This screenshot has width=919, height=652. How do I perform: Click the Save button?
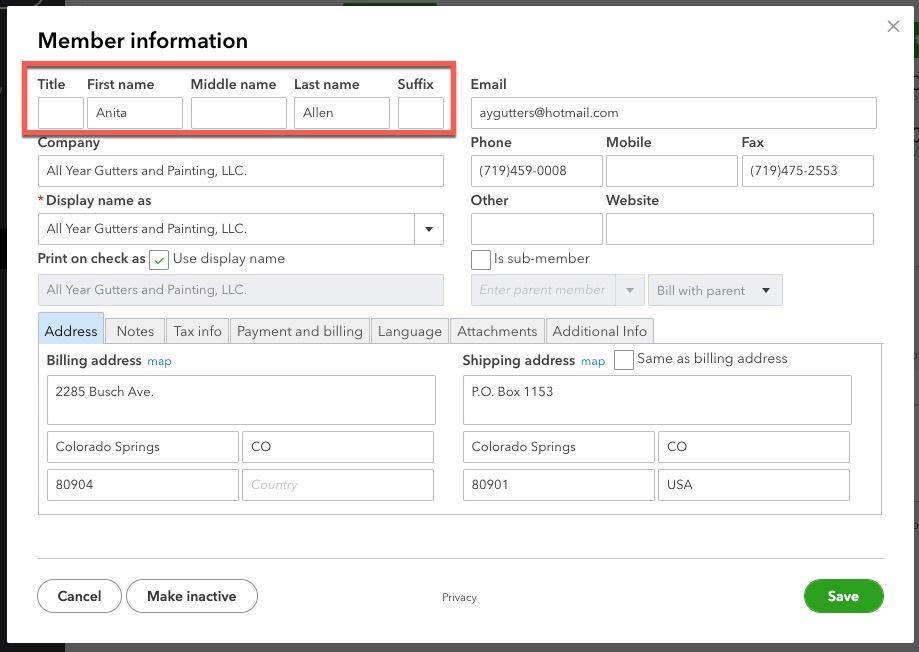click(843, 596)
